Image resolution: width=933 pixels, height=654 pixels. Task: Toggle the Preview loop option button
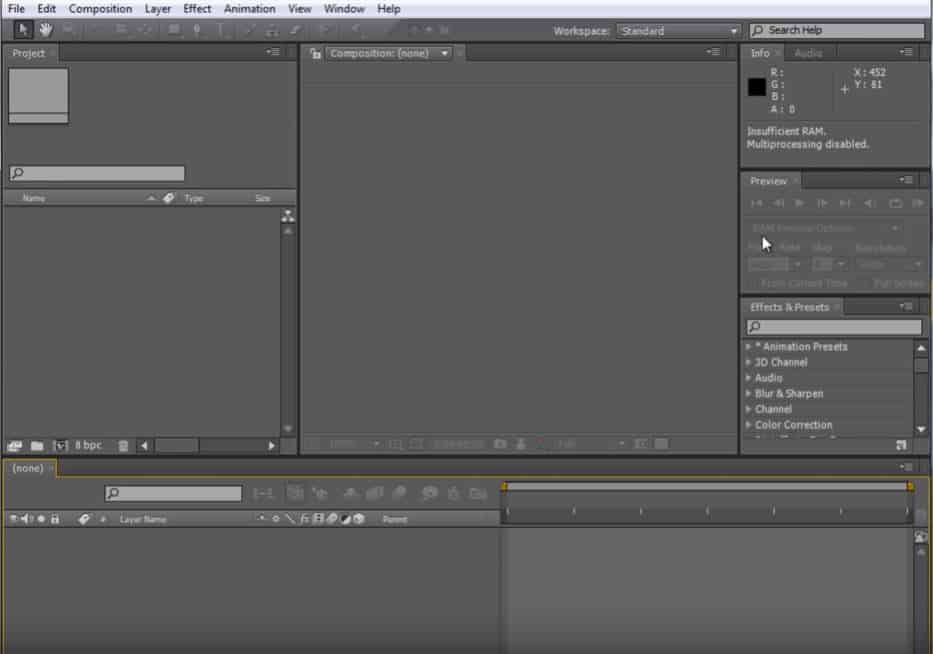tap(895, 204)
